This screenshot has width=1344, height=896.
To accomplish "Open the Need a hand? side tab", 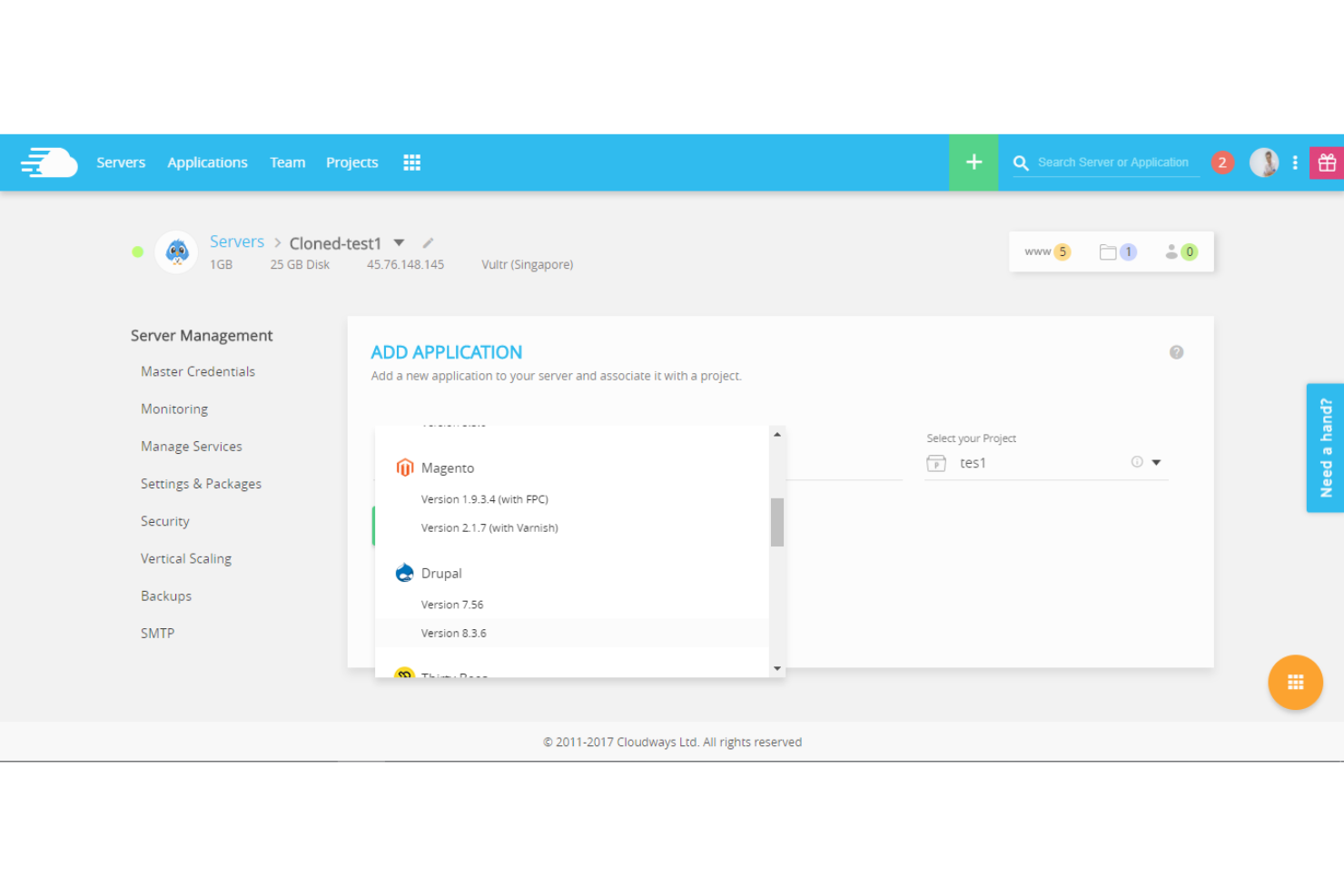I will pyautogui.click(x=1325, y=448).
